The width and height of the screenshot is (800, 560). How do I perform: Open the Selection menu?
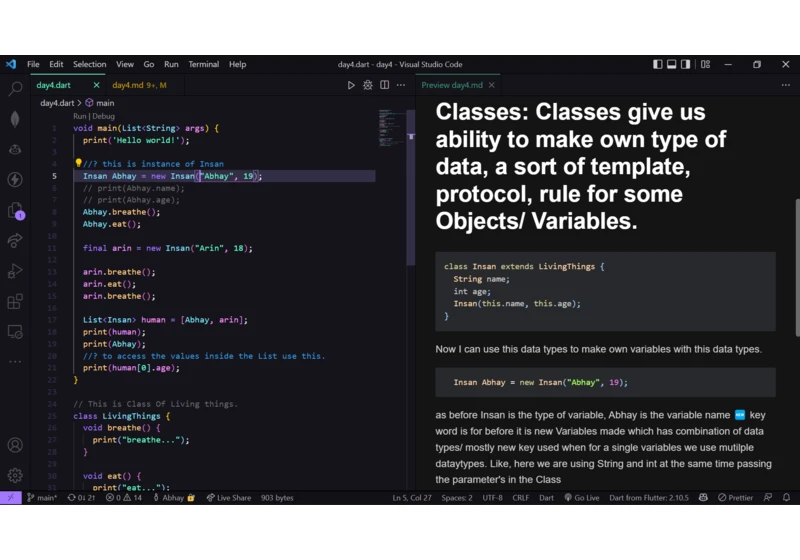click(x=89, y=64)
